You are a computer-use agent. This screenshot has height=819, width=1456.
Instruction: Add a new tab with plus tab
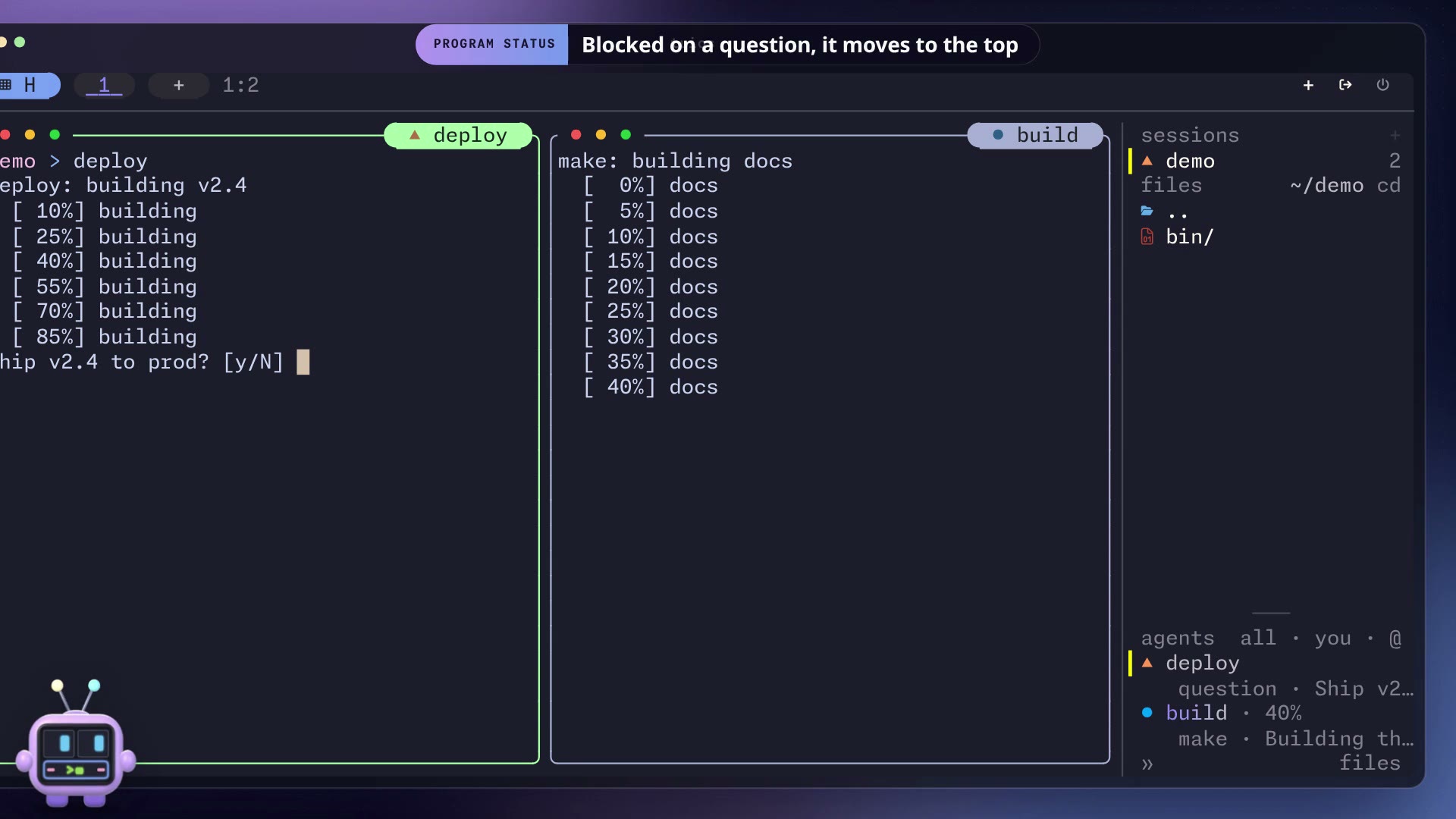tap(179, 85)
